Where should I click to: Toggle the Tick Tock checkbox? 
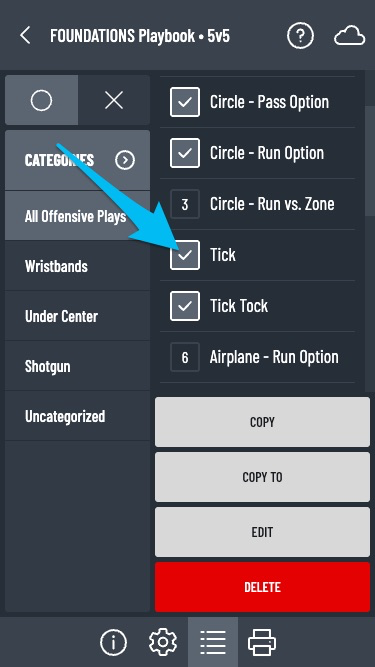(x=185, y=306)
